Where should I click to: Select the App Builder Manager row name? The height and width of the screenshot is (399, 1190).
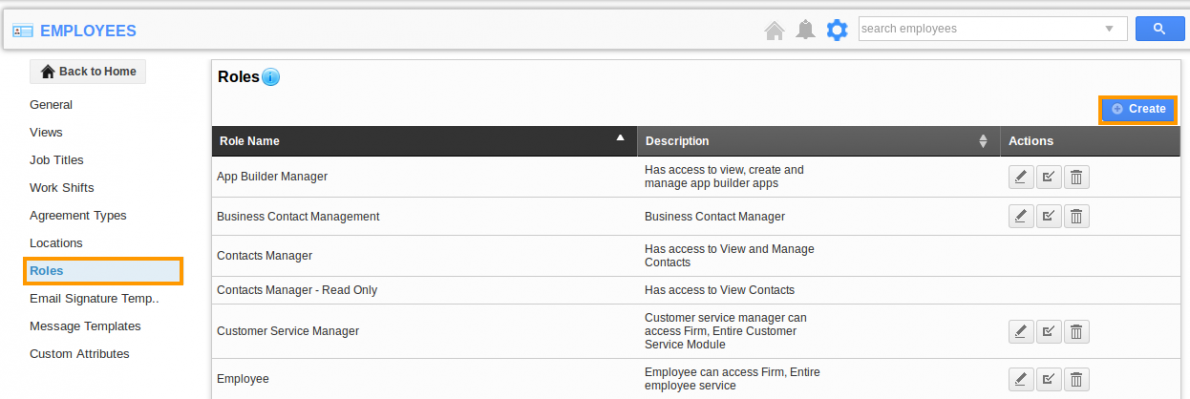[x=272, y=176]
